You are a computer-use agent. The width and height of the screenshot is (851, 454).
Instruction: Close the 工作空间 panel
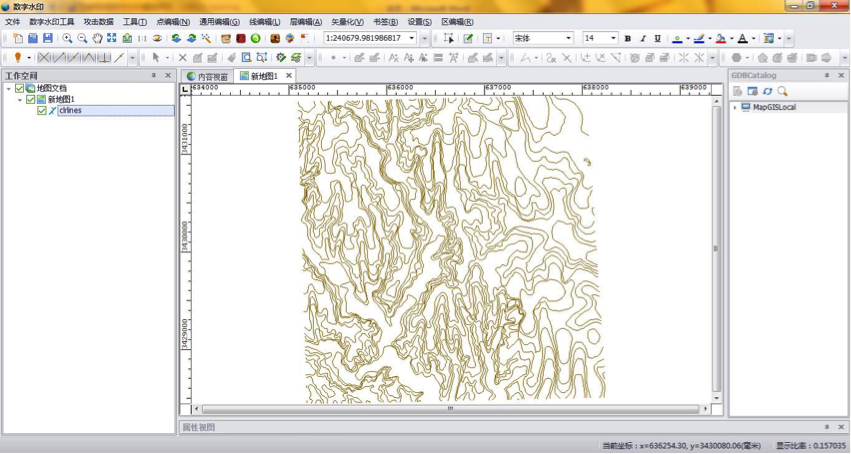coord(168,76)
